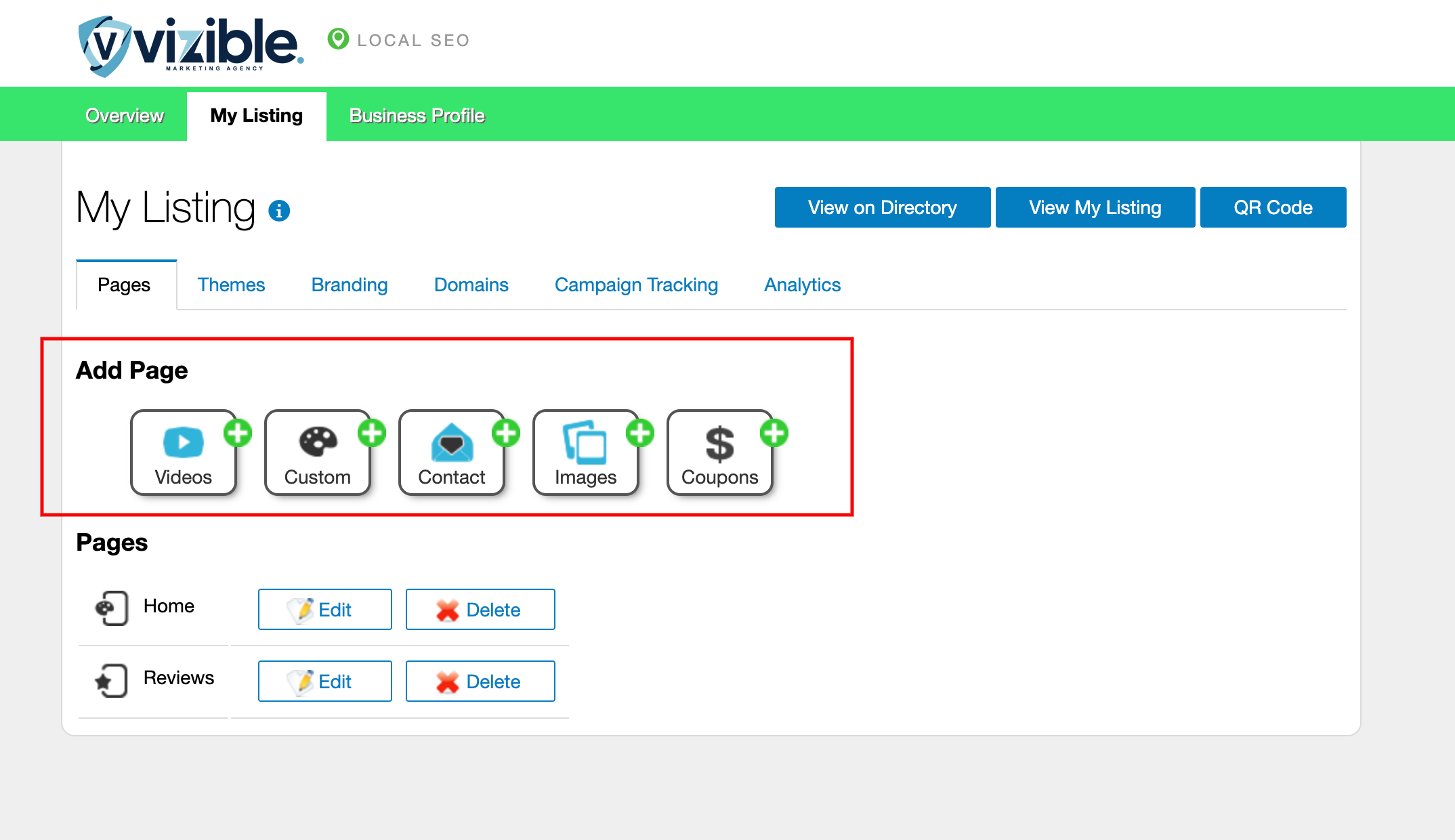
Task: Open the Campaign Tracking tab
Action: click(636, 285)
